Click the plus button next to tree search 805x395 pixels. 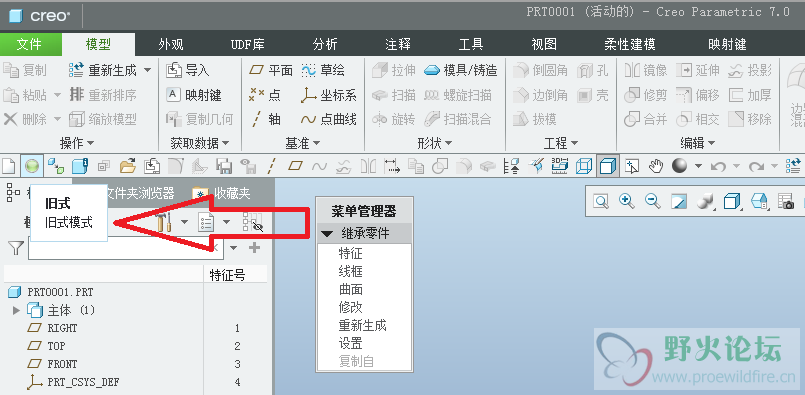tap(254, 248)
